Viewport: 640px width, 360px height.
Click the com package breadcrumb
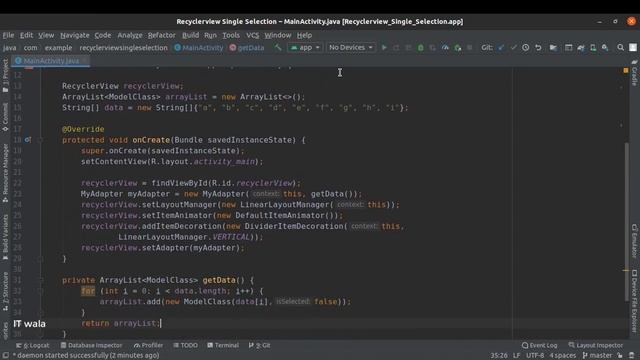30,48
